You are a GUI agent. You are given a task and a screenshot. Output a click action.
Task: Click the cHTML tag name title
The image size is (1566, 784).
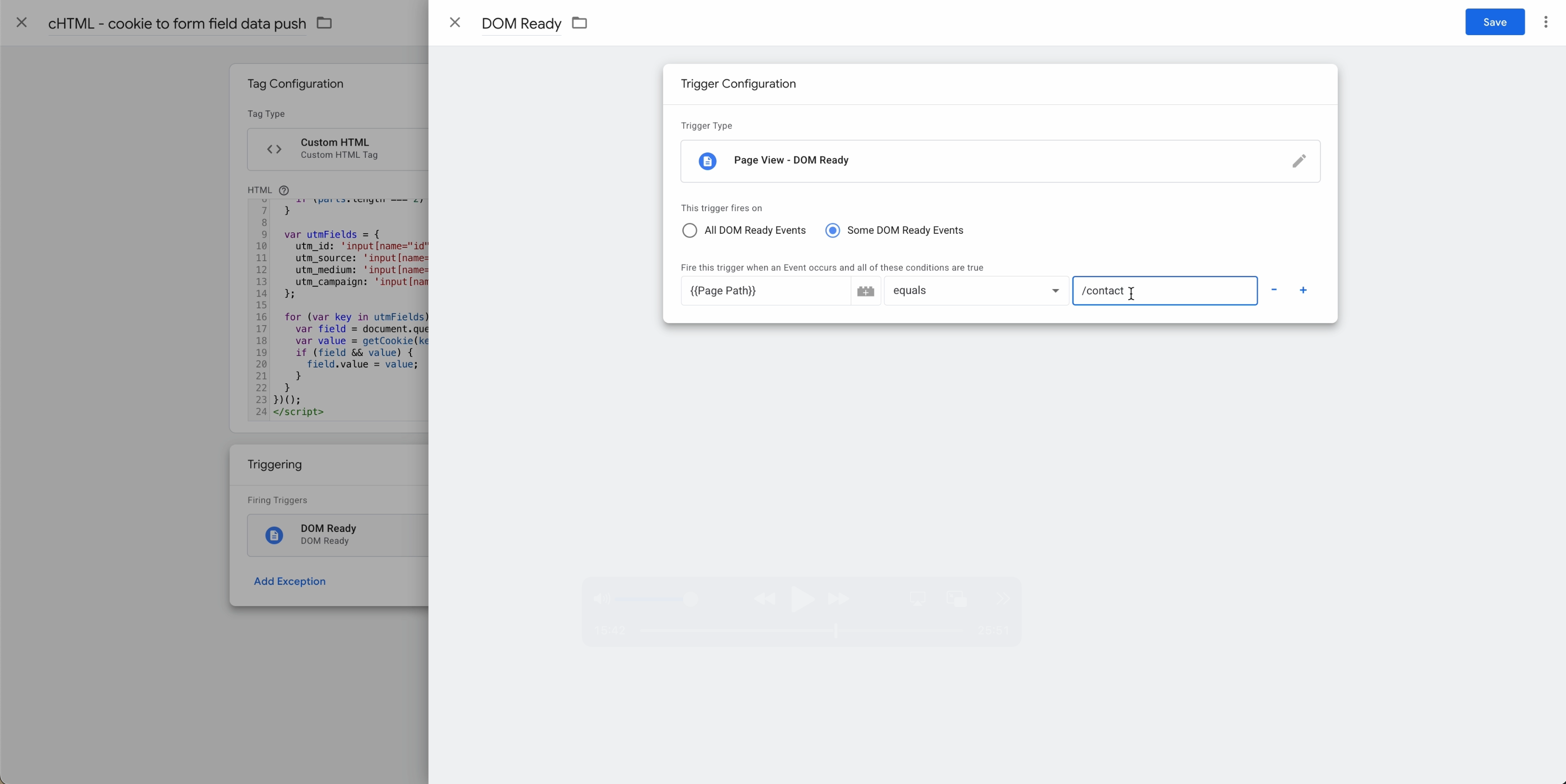click(x=177, y=23)
